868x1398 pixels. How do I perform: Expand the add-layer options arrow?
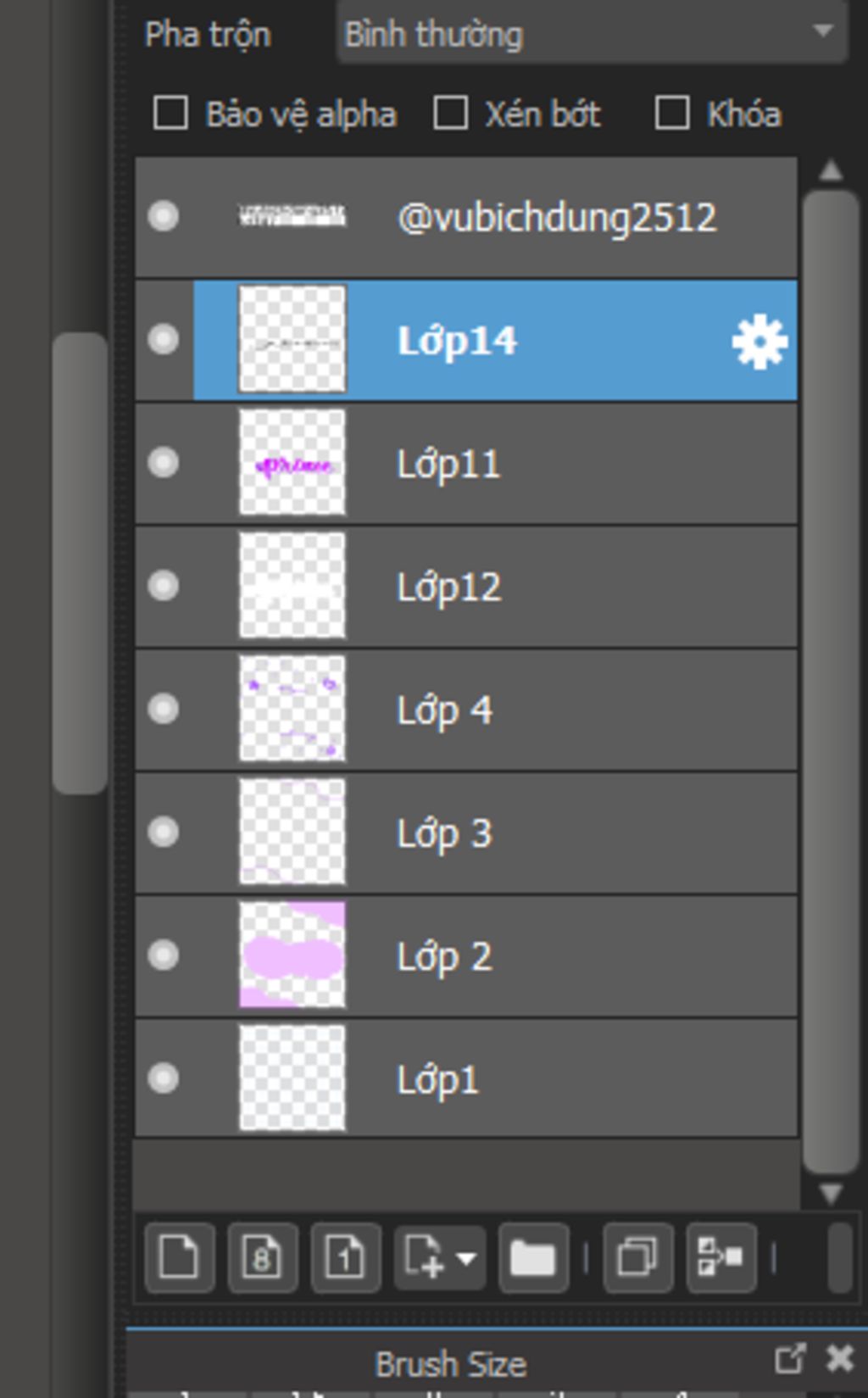point(466,1258)
